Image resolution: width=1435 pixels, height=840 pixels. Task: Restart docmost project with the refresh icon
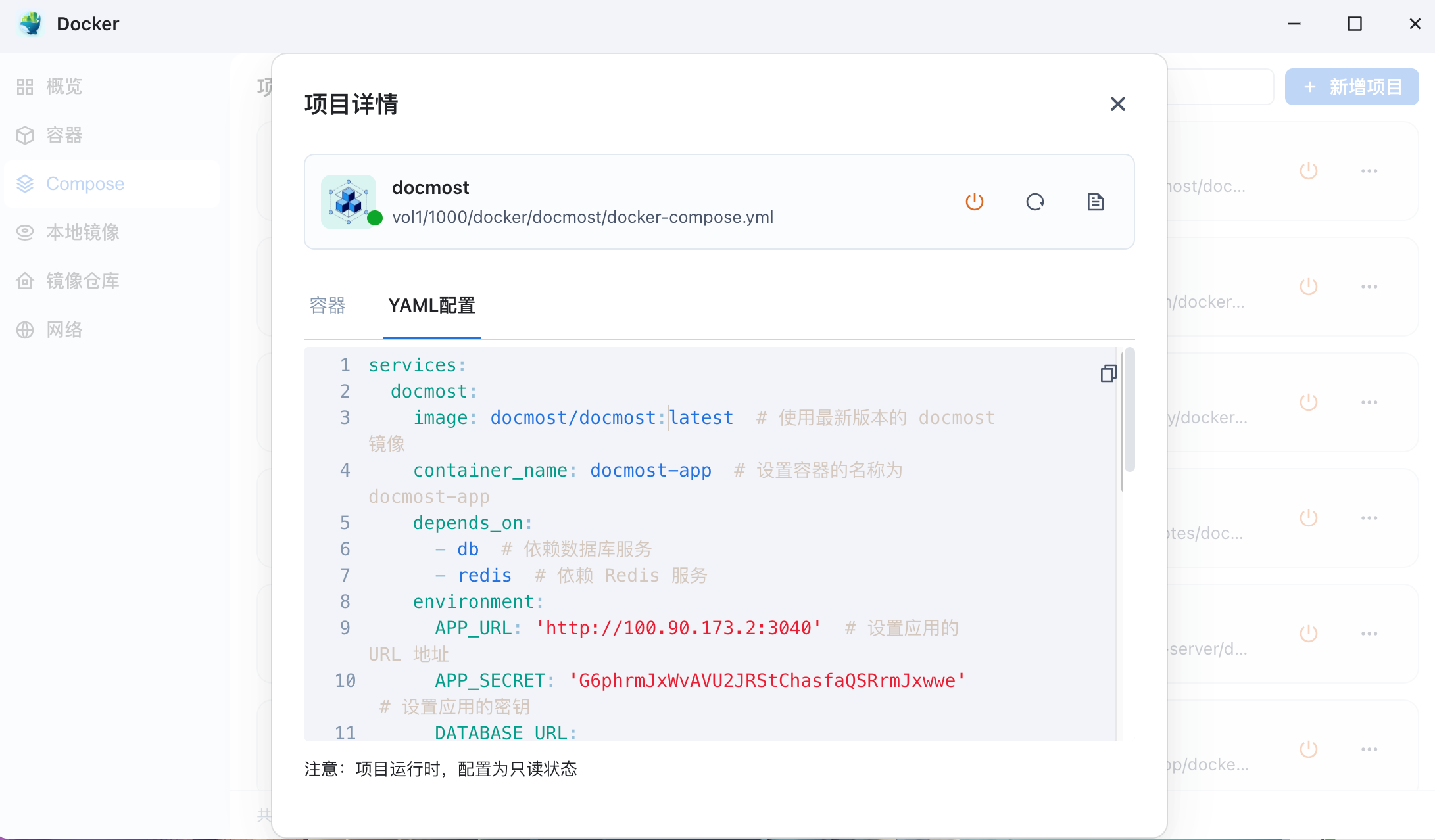[x=1035, y=202]
